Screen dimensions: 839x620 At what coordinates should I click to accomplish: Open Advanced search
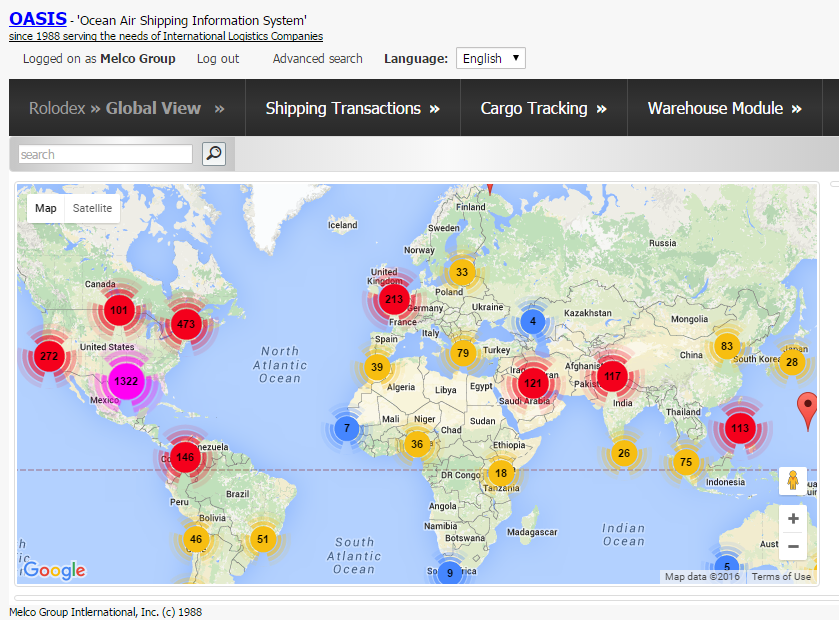[317, 59]
